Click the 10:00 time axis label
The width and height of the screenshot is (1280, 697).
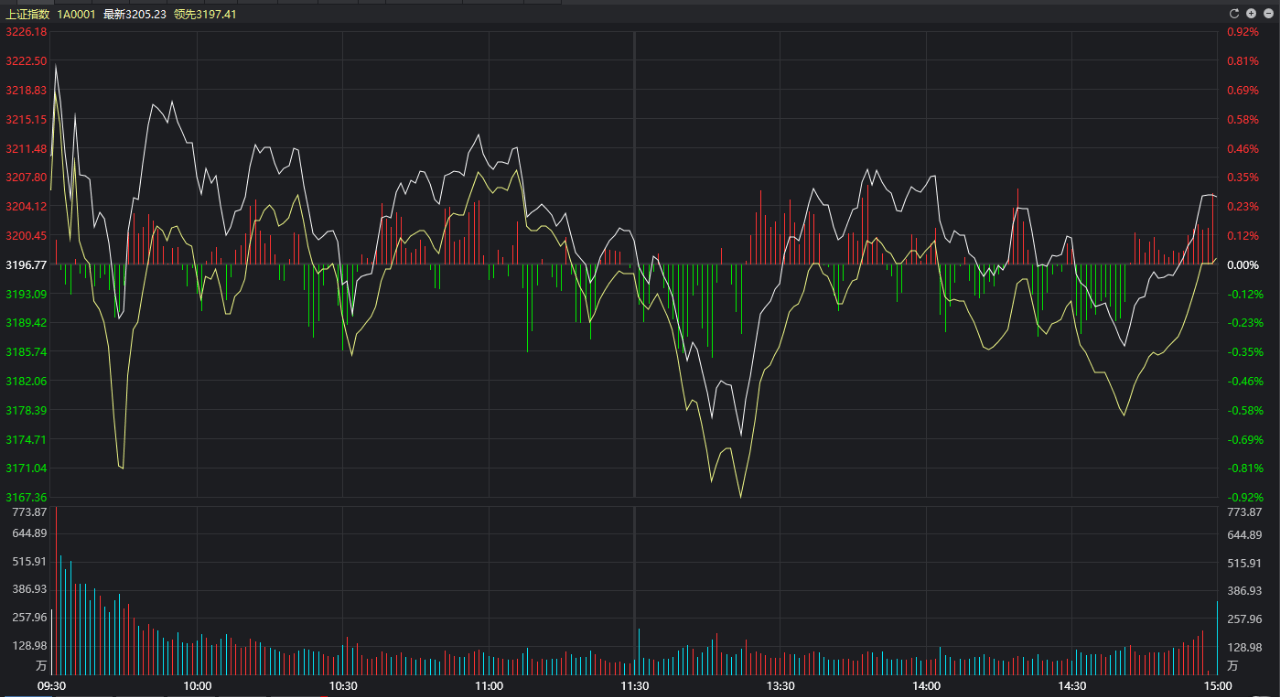pyautogui.click(x=198, y=686)
